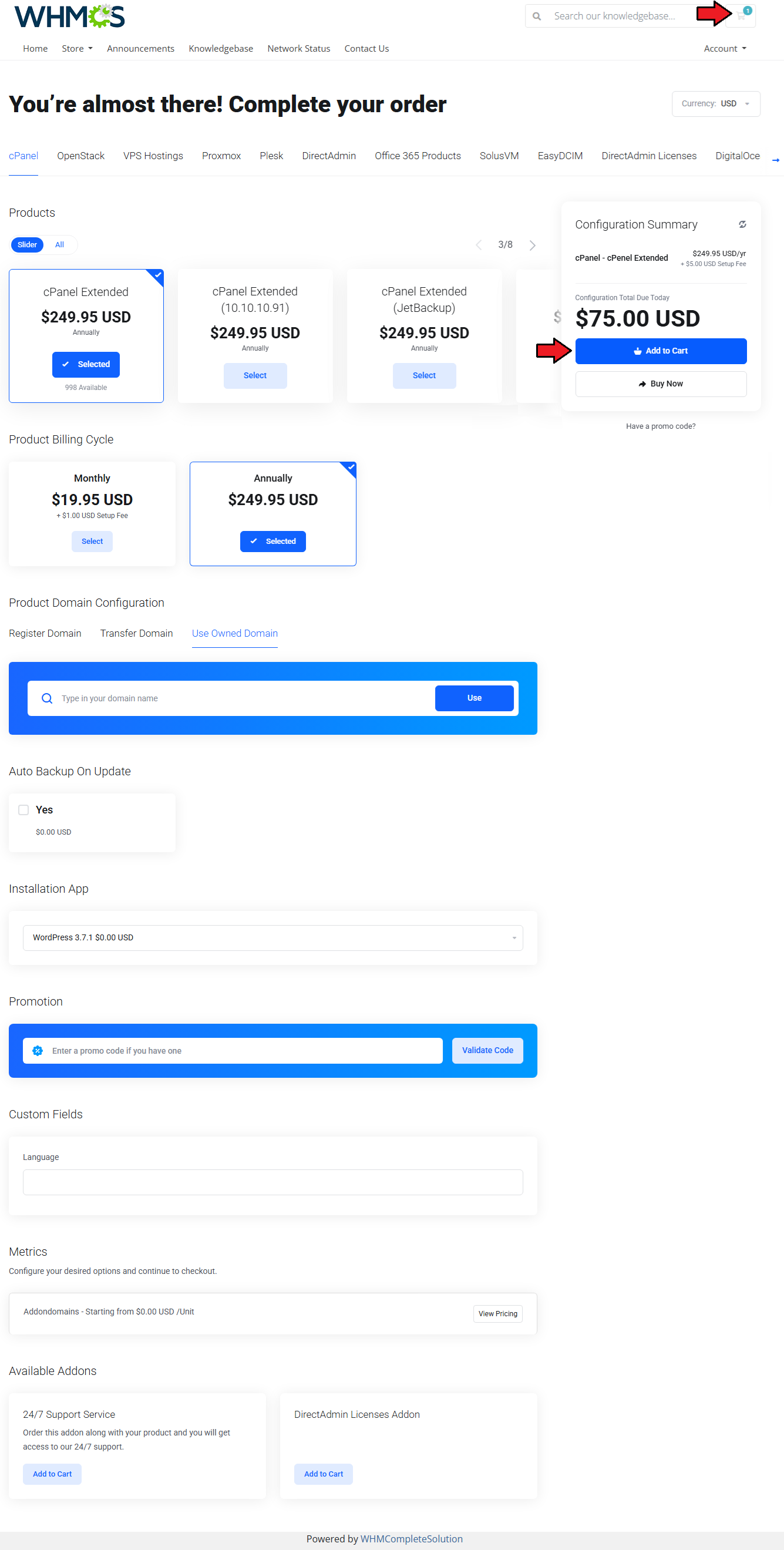The width and height of the screenshot is (784, 1550).
Task: Open Office 365 Products tab
Action: pos(418,156)
